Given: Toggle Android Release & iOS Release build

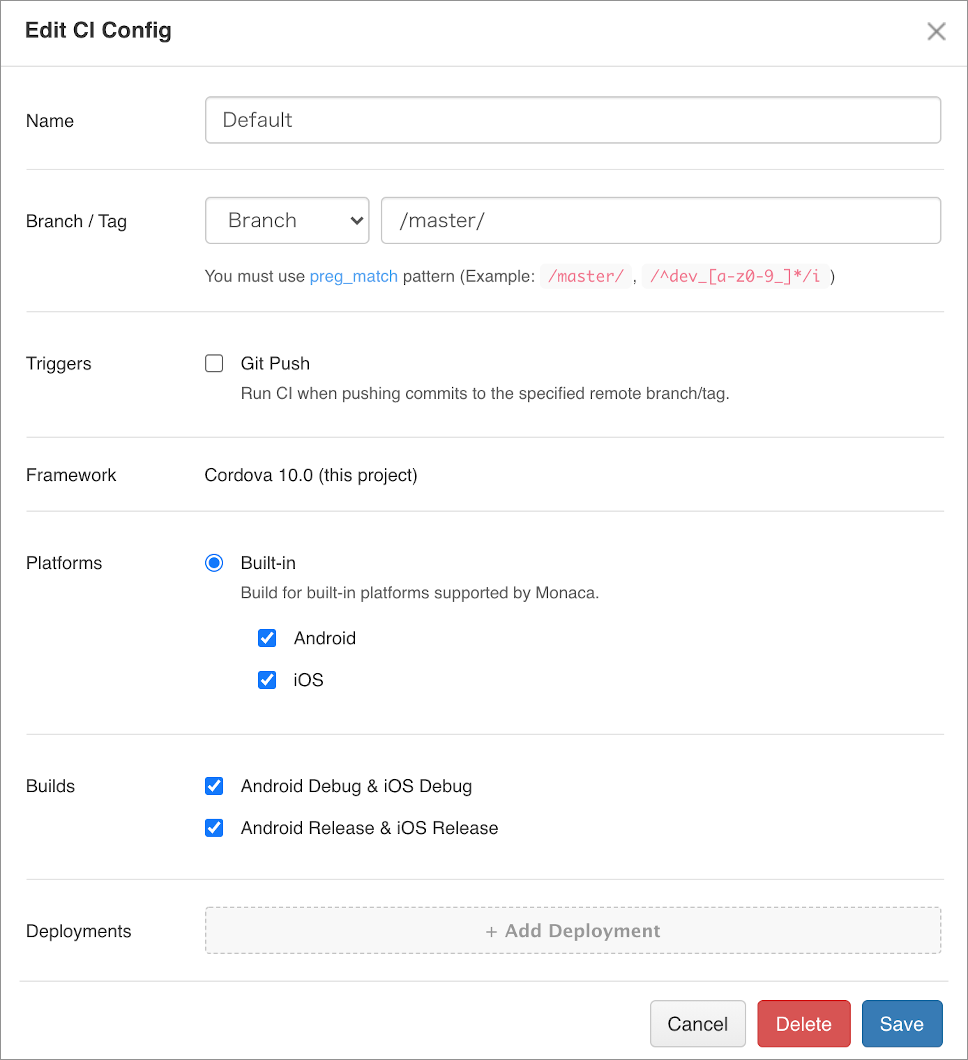Looking at the screenshot, I should (x=214, y=828).
